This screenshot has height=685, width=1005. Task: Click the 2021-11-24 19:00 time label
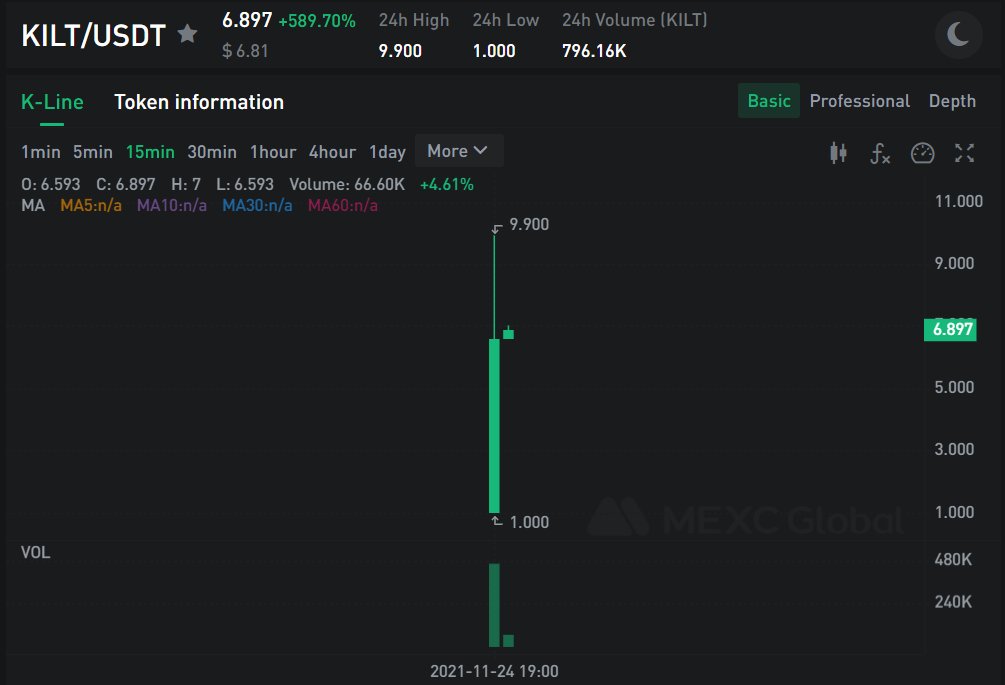tap(494, 671)
